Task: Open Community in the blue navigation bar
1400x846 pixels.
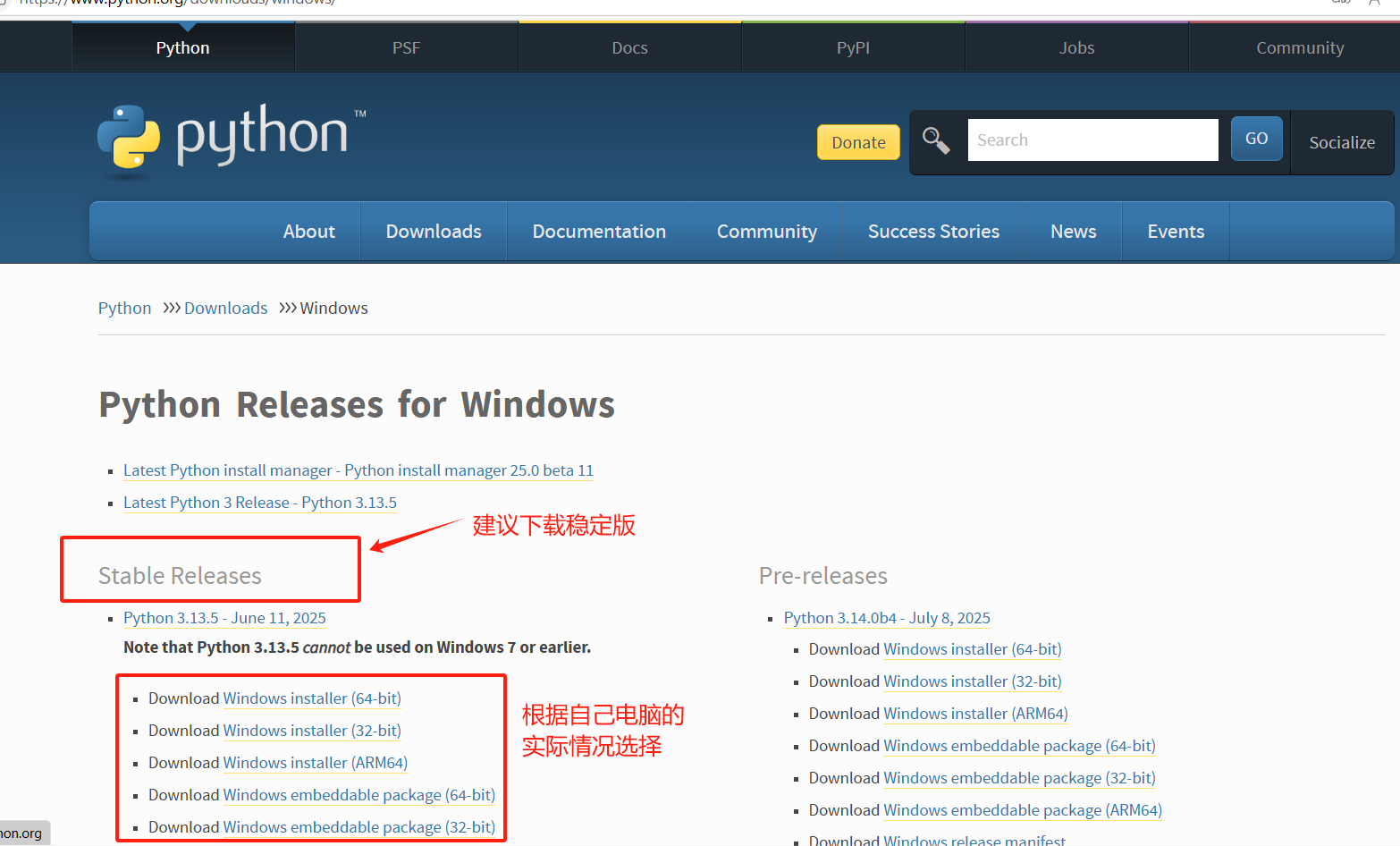Action: click(x=767, y=231)
